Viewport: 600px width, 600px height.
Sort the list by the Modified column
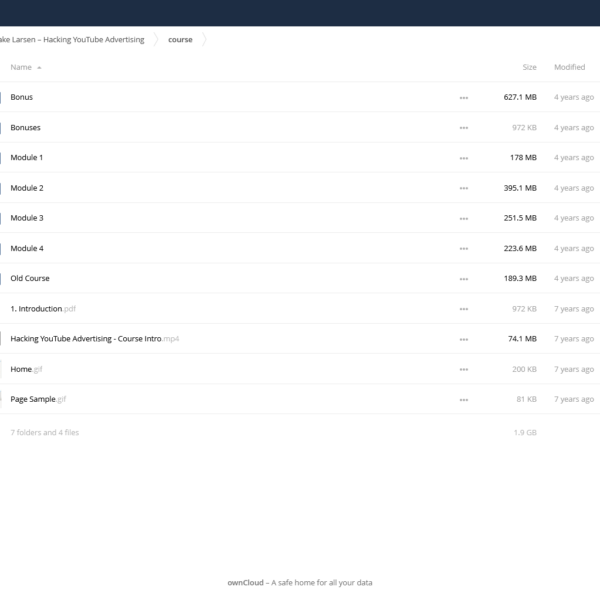tap(569, 67)
